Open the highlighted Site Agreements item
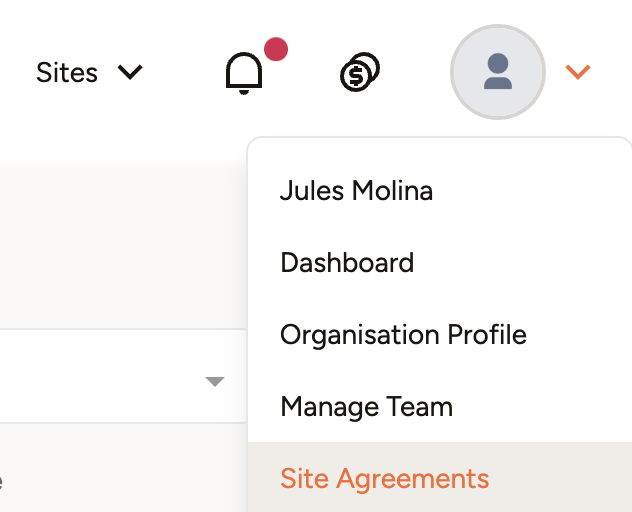 click(x=385, y=478)
